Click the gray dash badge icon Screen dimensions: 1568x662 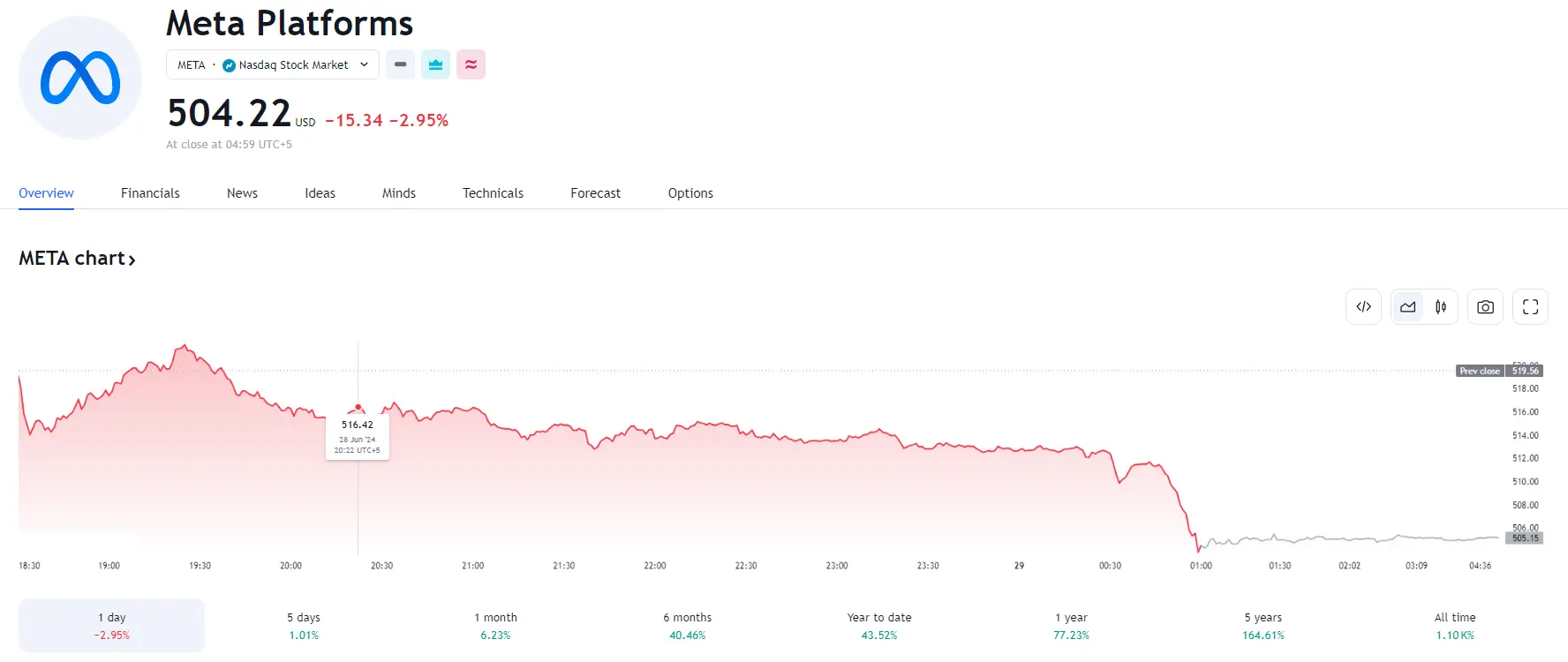(400, 64)
